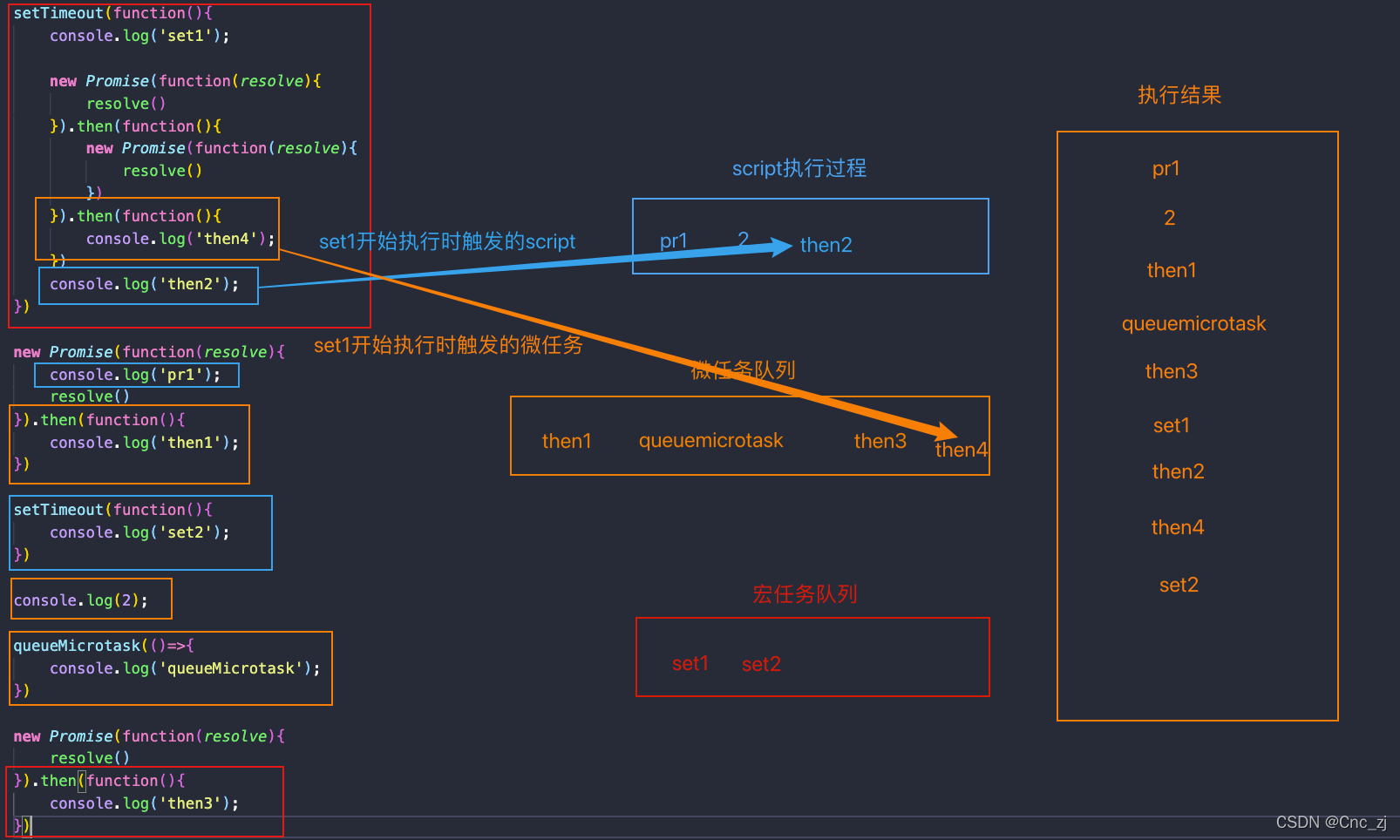Click the 2 in the 执行结果 list
Screen dimensions: 1400x840
tap(1170, 218)
